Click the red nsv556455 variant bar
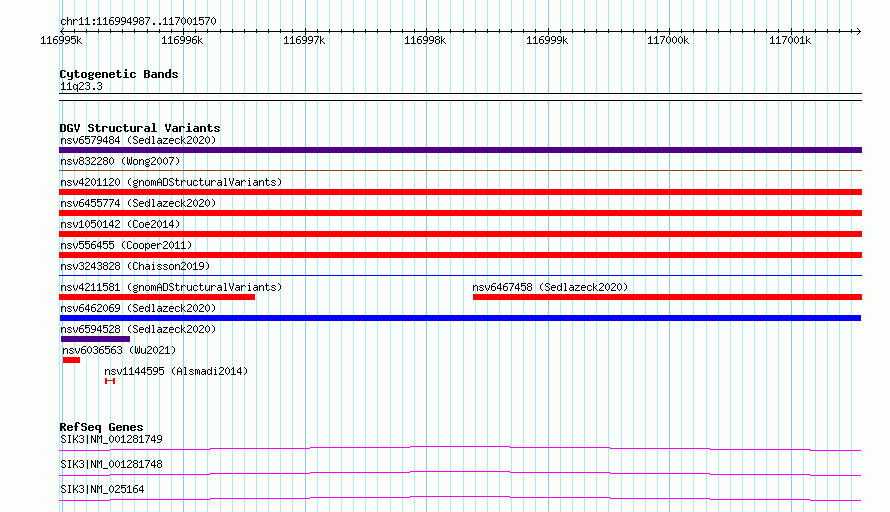Viewport: 890px width, 512px height. point(460,255)
